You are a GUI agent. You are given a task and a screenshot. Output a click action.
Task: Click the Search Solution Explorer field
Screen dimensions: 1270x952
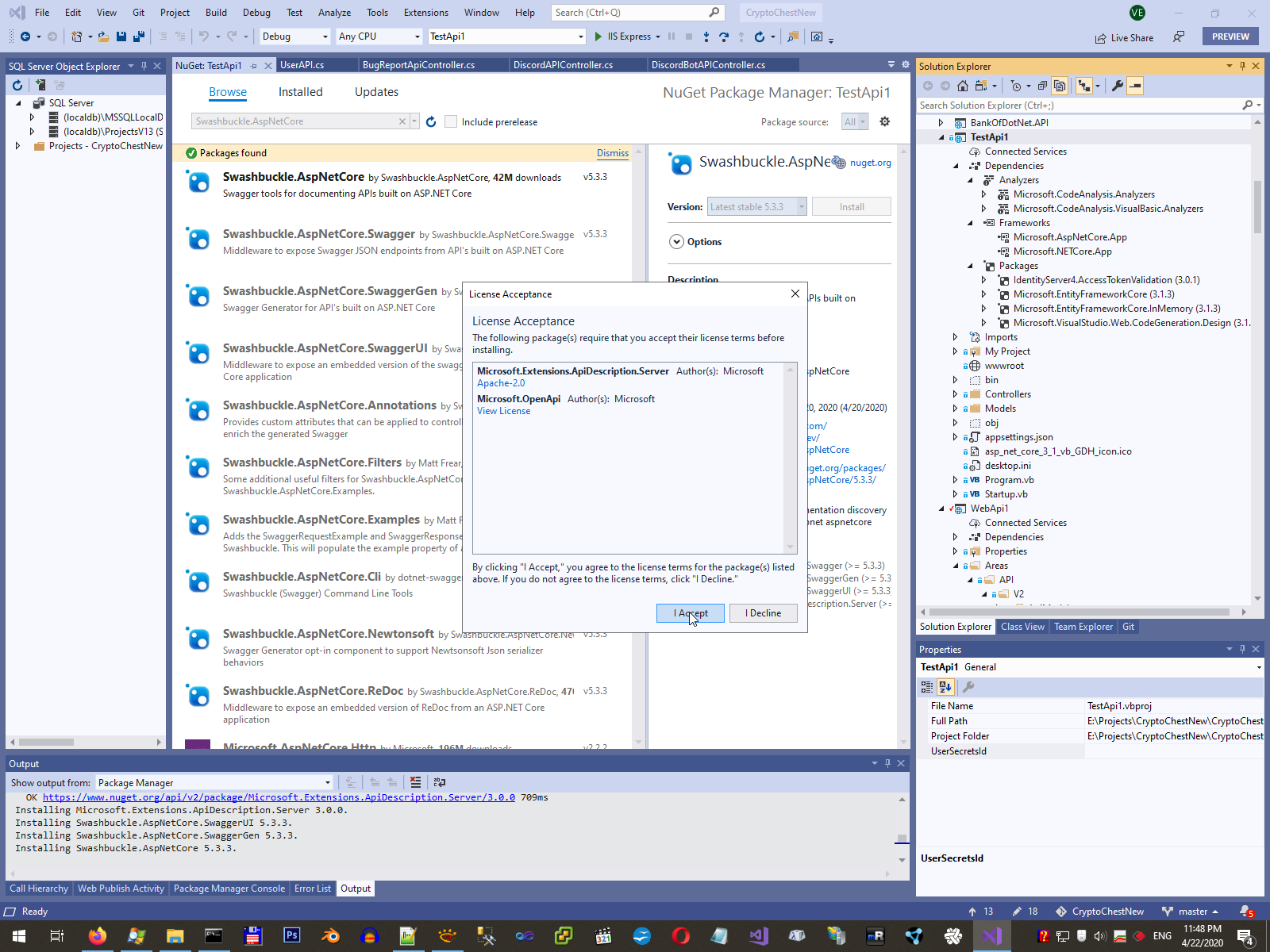point(1080,106)
